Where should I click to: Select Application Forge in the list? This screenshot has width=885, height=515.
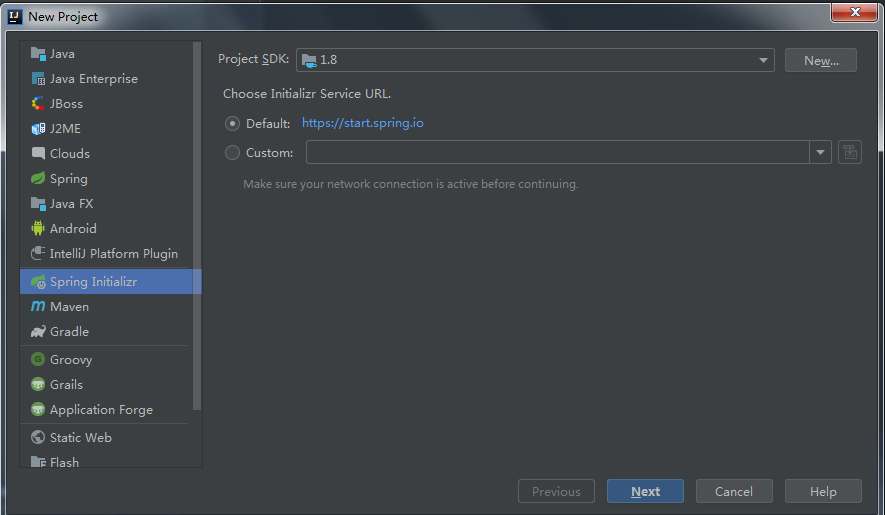(106, 409)
